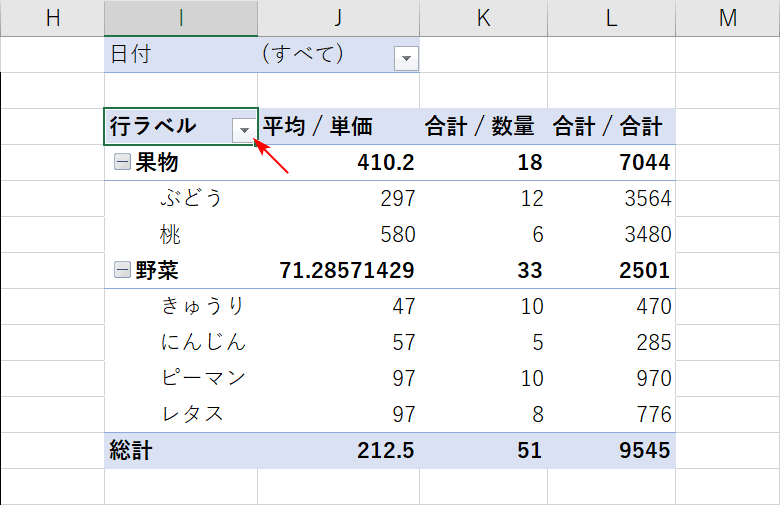Click the 総計 label cell
Image resolution: width=780 pixels, height=505 pixels.
[x=131, y=450]
